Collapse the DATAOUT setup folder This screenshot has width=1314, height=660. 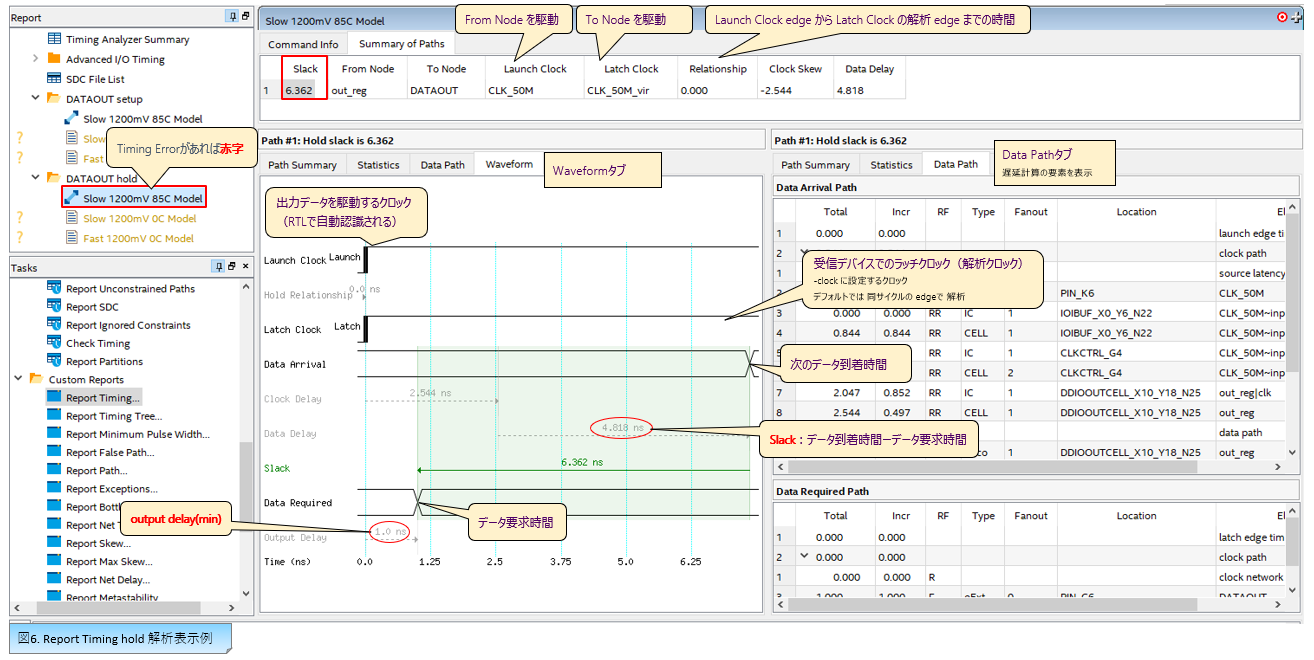pos(36,99)
